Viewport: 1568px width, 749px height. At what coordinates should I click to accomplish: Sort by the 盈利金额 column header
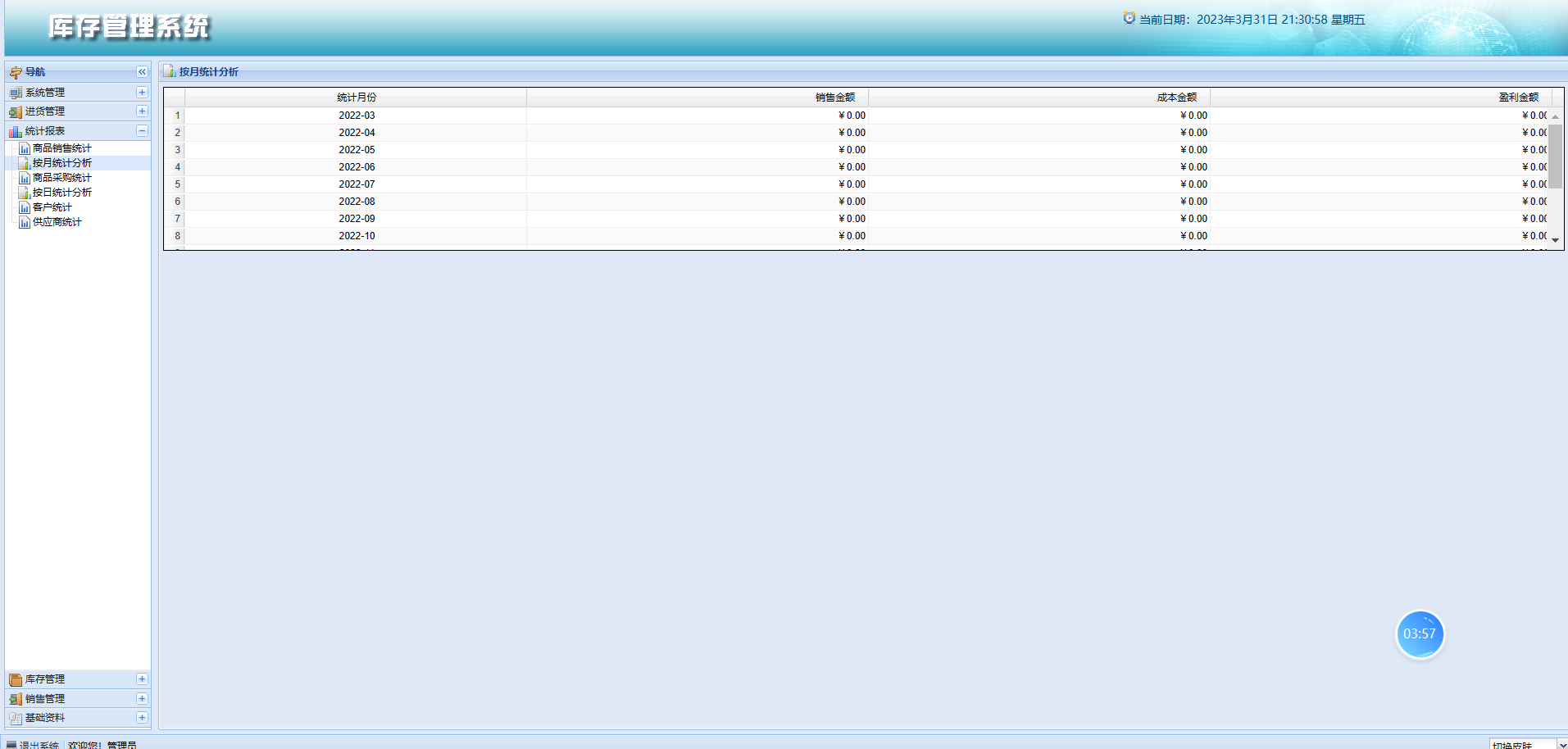pos(1380,98)
